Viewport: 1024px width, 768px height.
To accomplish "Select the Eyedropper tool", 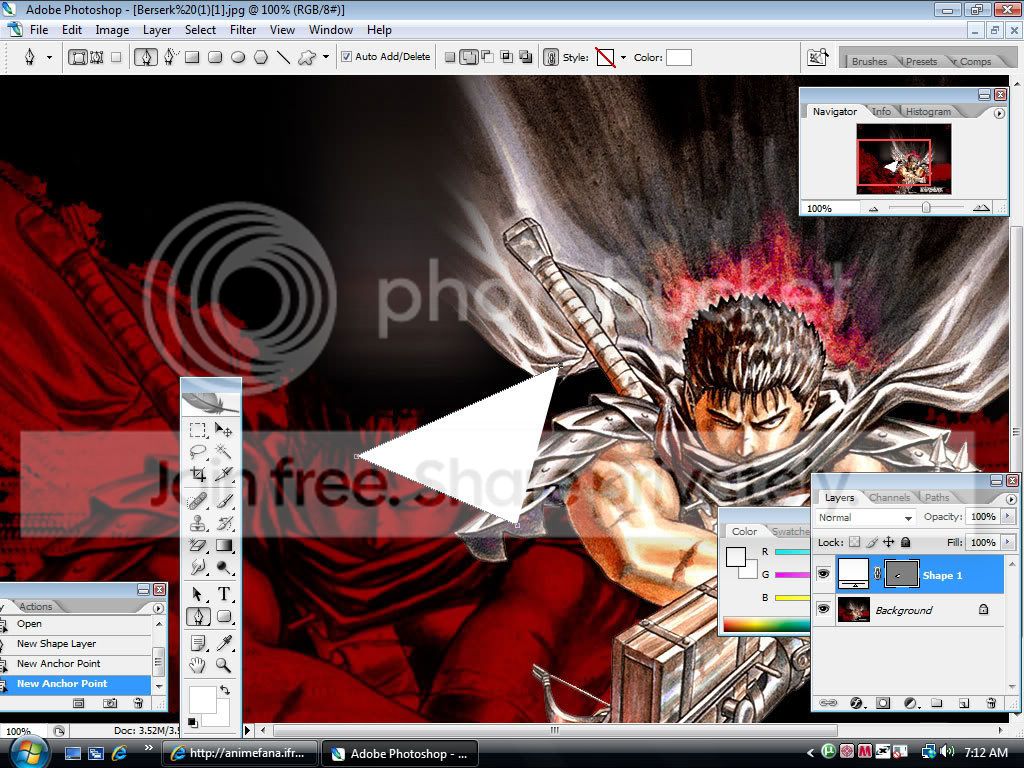I will (224, 643).
